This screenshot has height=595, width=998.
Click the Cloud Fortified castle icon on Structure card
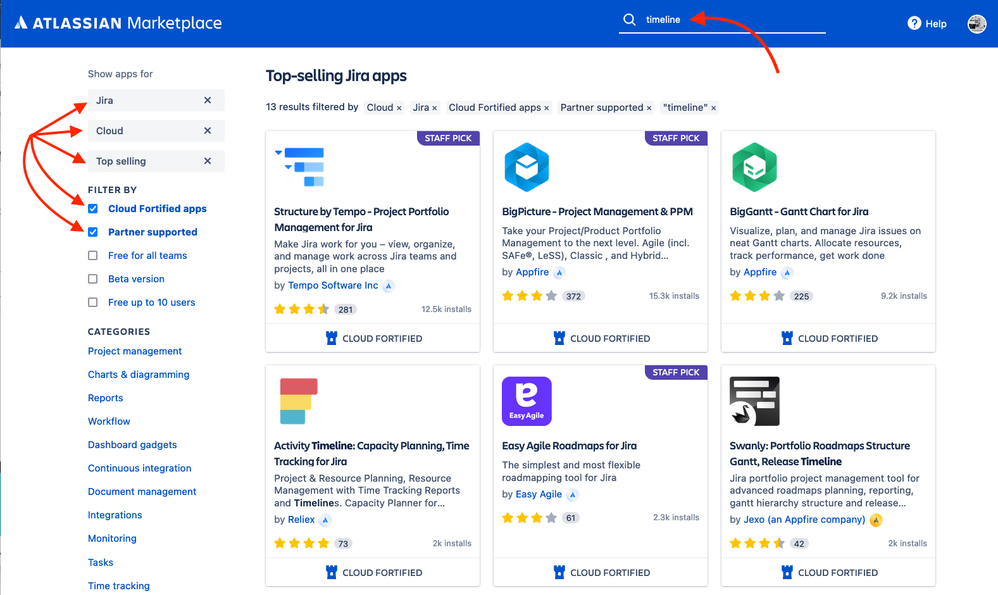pyautogui.click(x=331, y=338)
